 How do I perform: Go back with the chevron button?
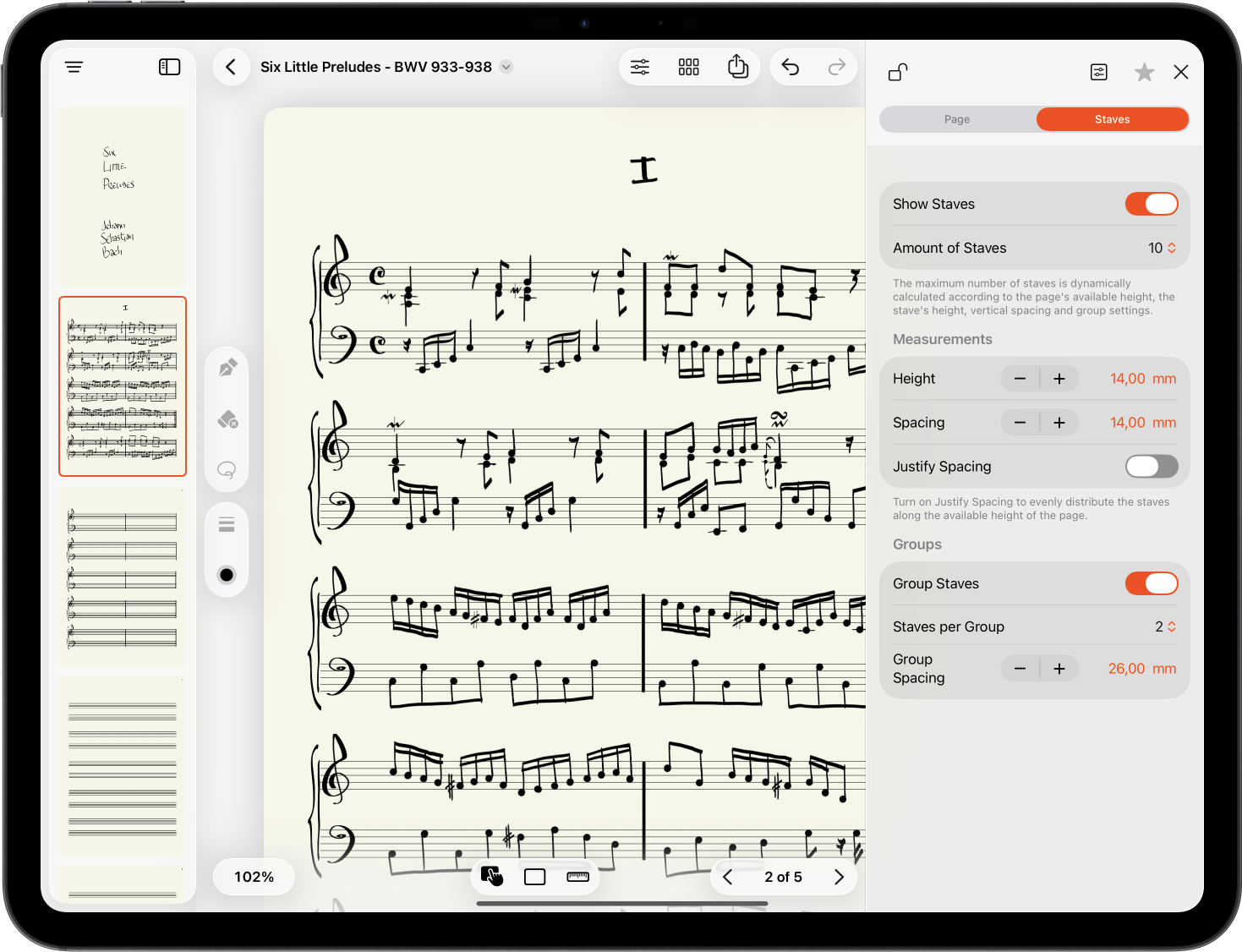pyautogui.click(x=231, y=67)
